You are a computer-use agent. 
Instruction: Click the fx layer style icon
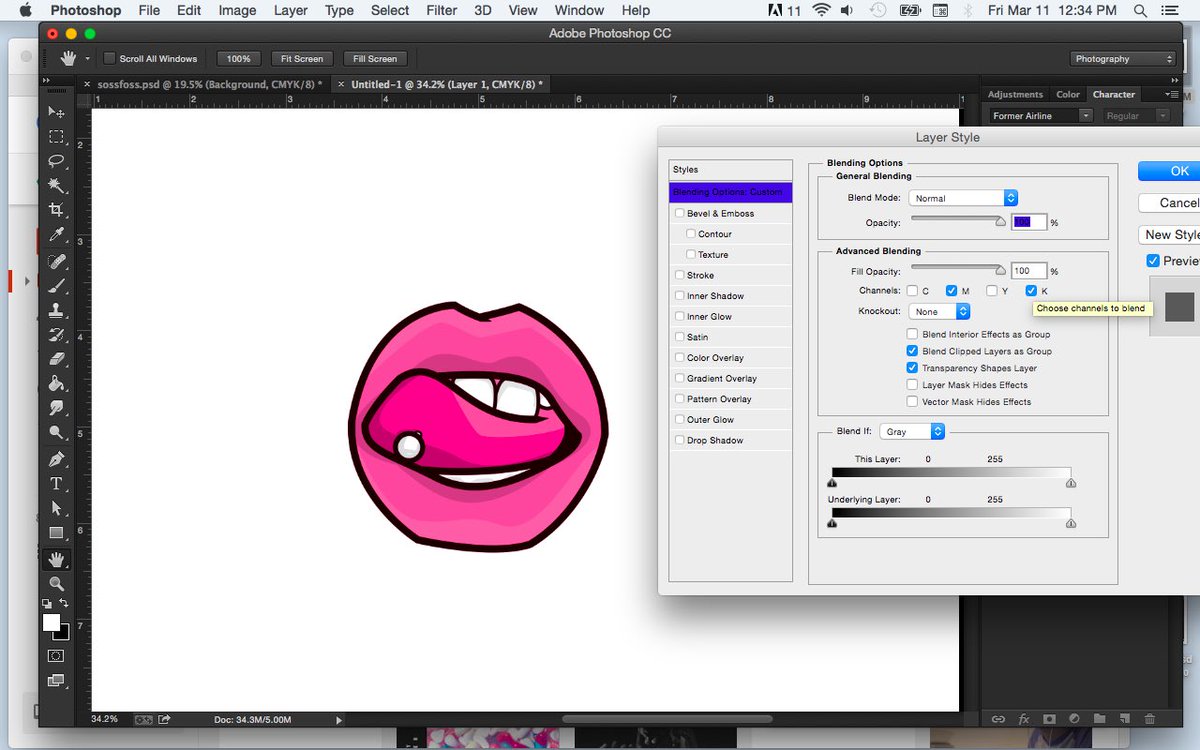tap(1023, 718)
